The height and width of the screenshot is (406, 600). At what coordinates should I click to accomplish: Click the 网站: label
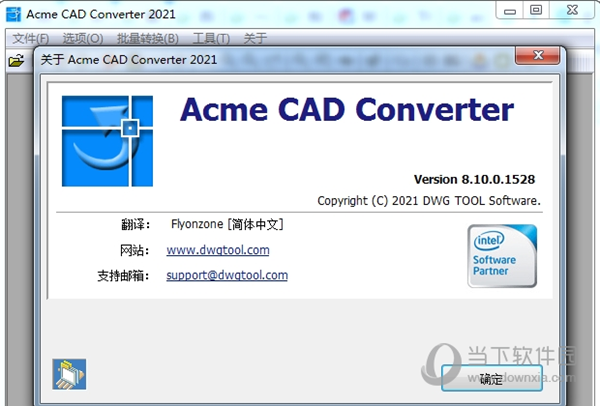point(135,251)
